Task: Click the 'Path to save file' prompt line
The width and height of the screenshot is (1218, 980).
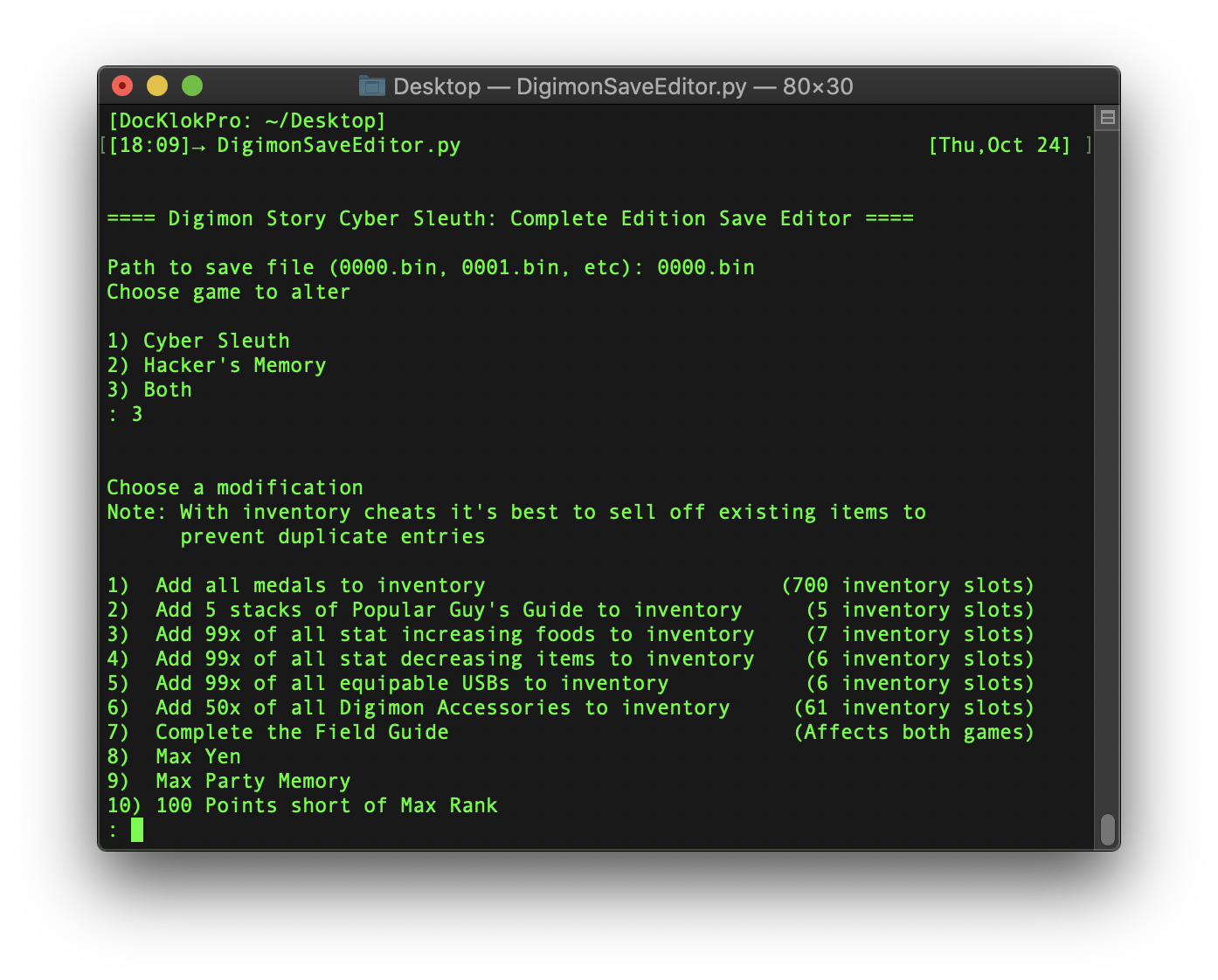Action: tap(431, 267)
